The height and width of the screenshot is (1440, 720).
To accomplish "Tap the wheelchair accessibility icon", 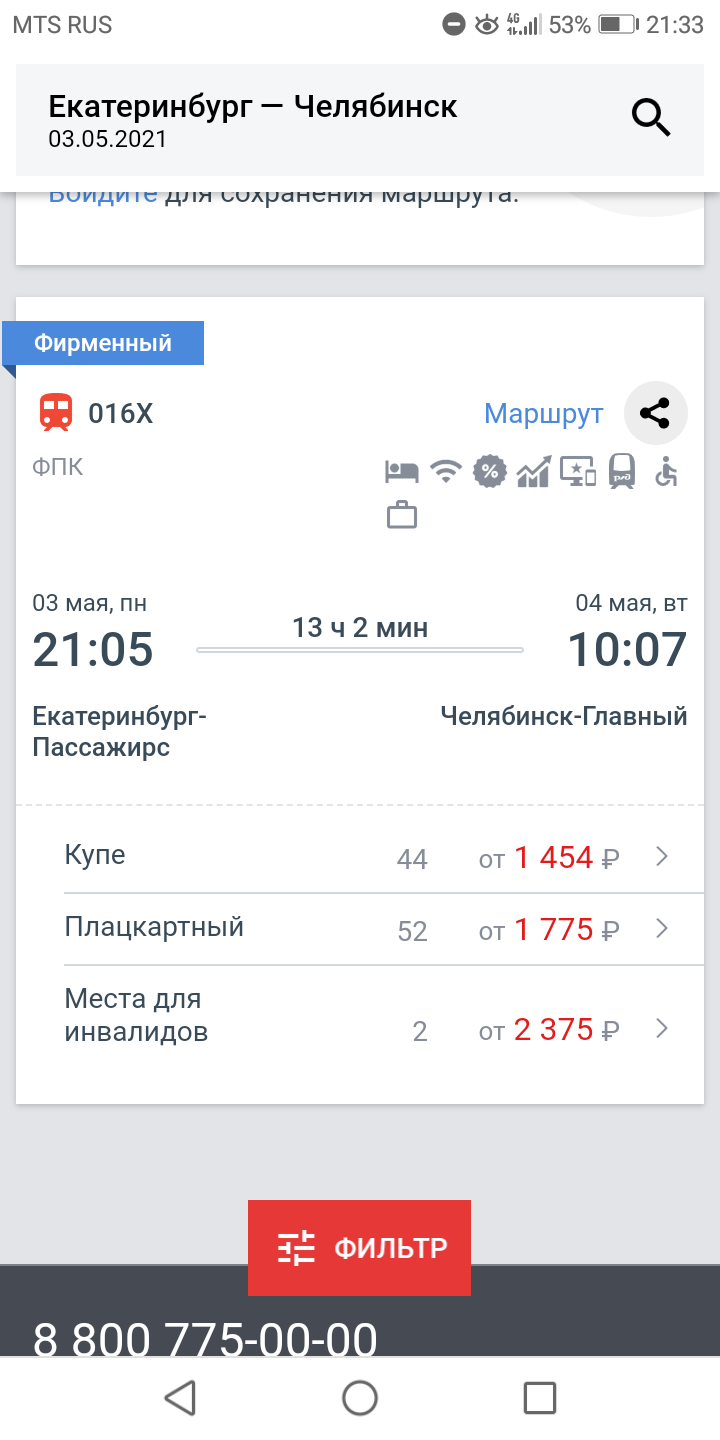I will [x=666, y=472].
